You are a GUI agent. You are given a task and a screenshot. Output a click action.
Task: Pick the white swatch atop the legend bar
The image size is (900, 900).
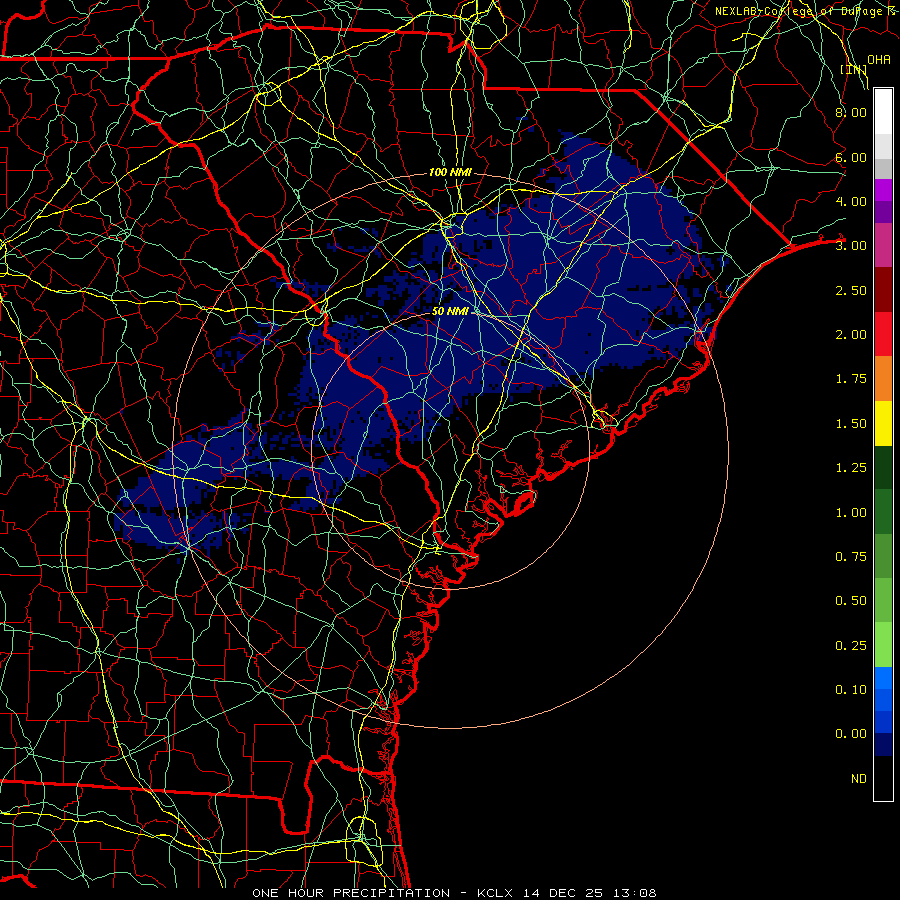click(883, 112)
